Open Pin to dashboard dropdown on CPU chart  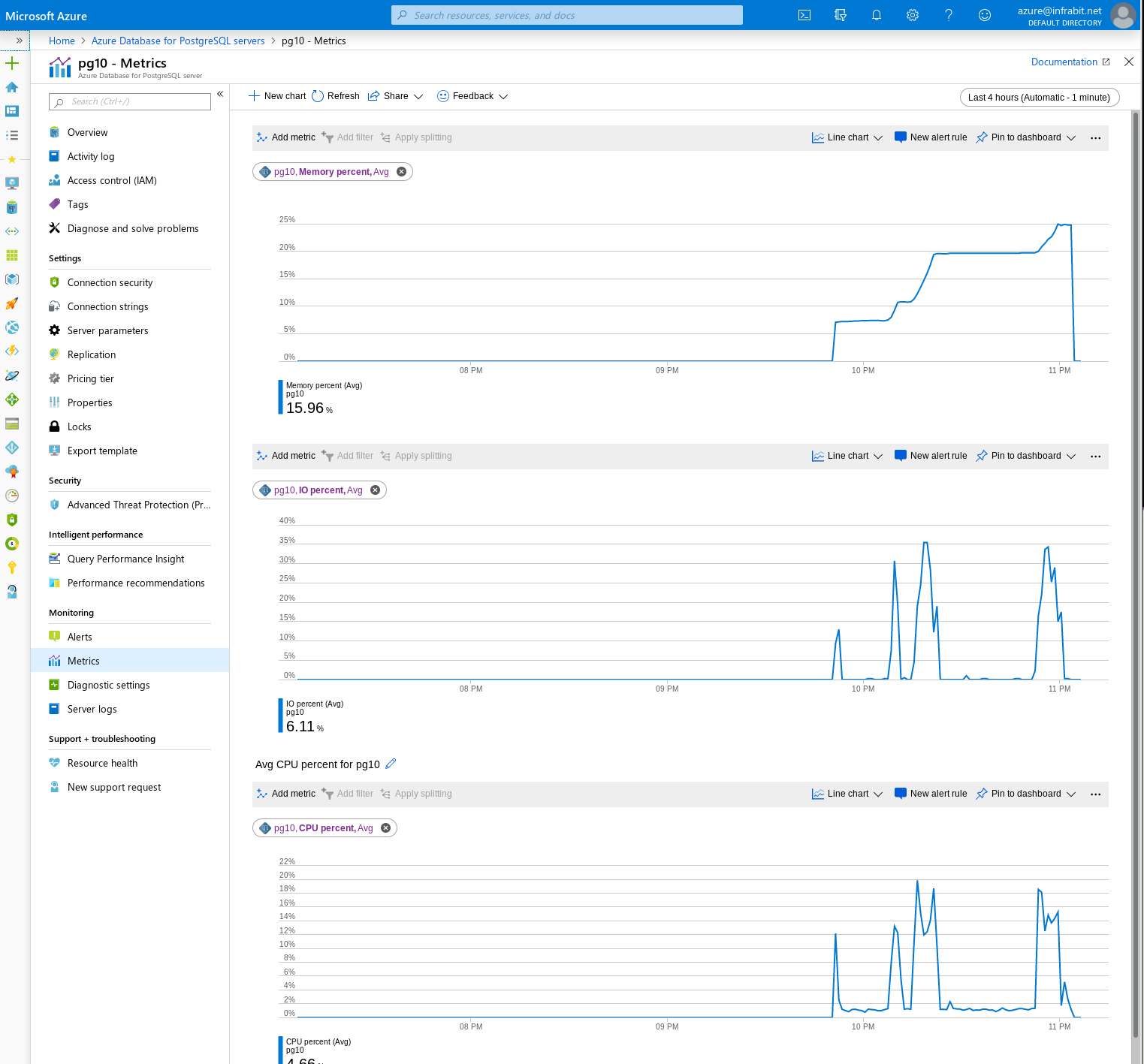click(x=1026, y=794)
